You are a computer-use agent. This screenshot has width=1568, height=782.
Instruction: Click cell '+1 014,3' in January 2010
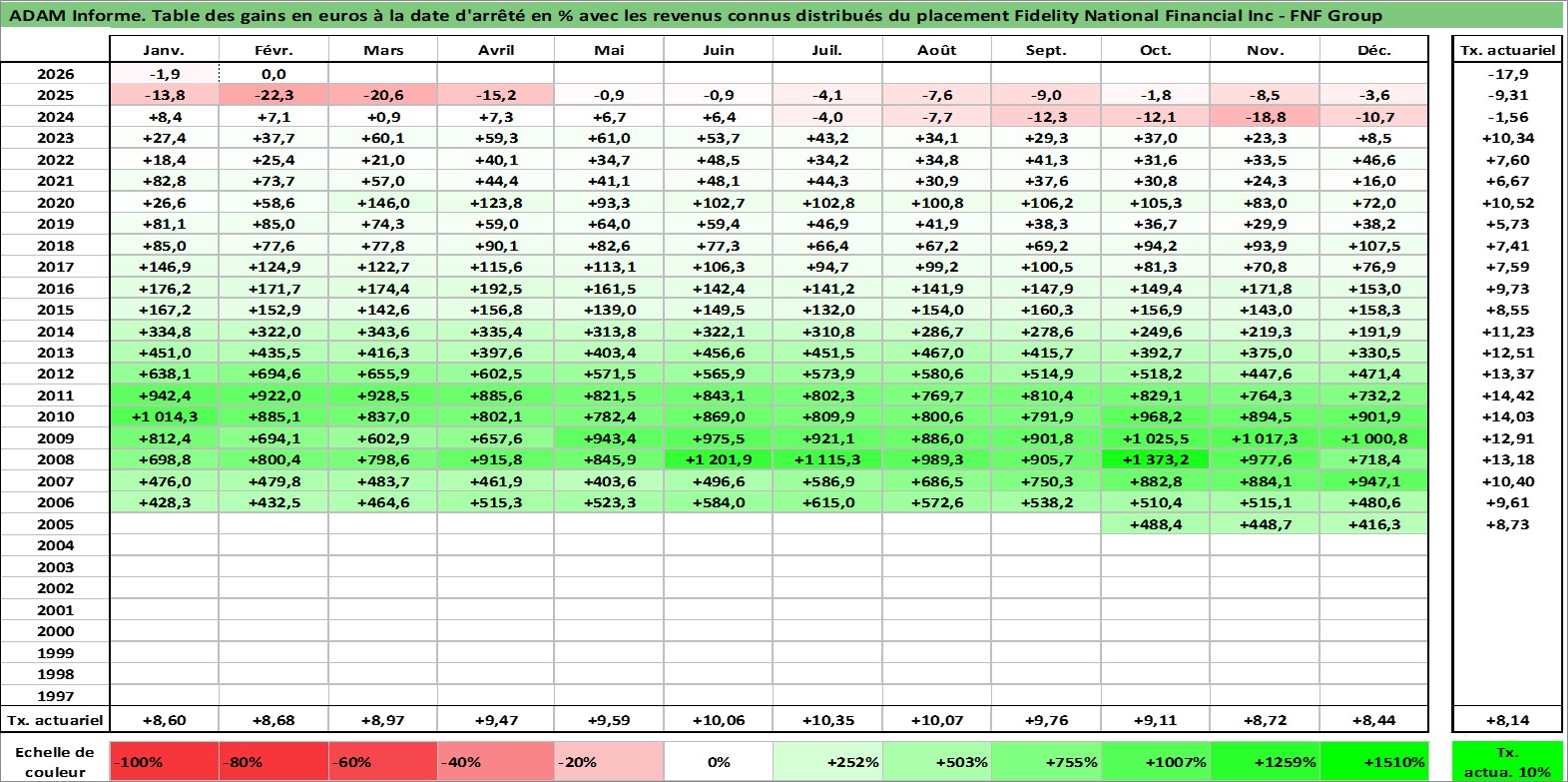[x=165, y=416]
